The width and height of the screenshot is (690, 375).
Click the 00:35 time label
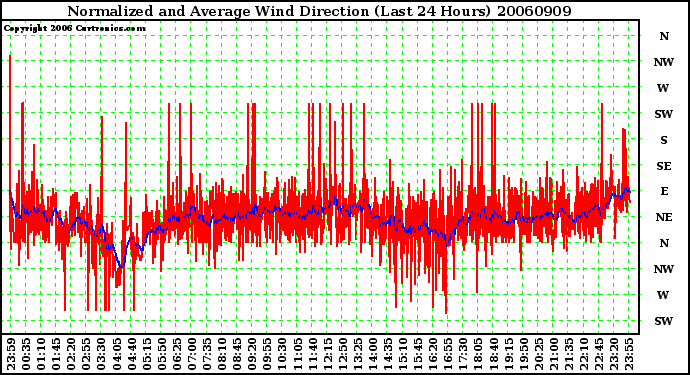pos(26,354)
